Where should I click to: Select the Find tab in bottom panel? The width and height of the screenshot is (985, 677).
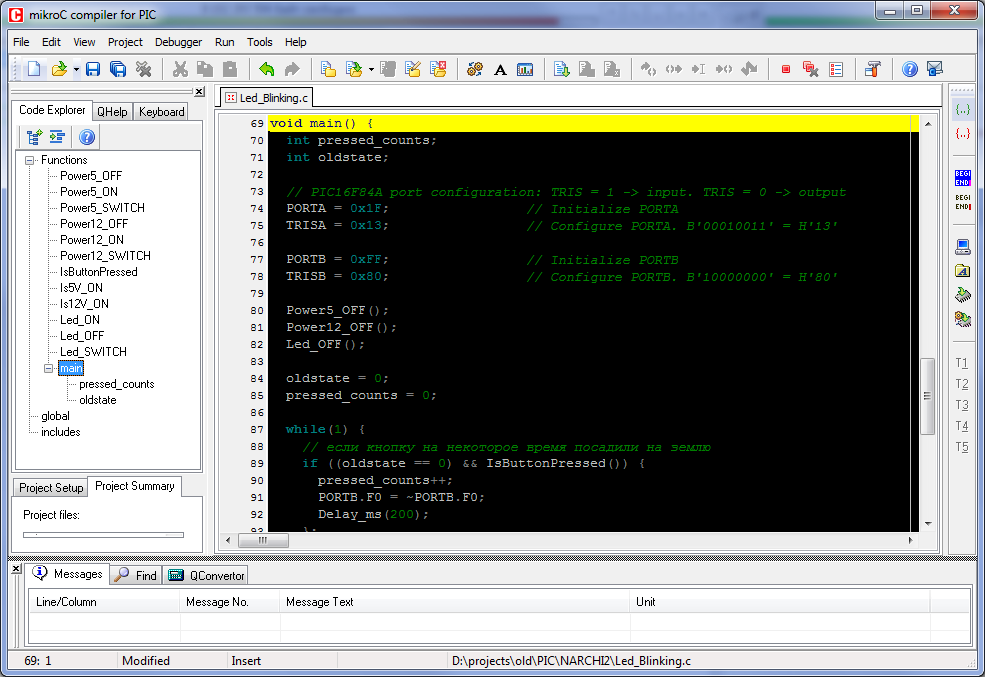click(x=137, y=575)
